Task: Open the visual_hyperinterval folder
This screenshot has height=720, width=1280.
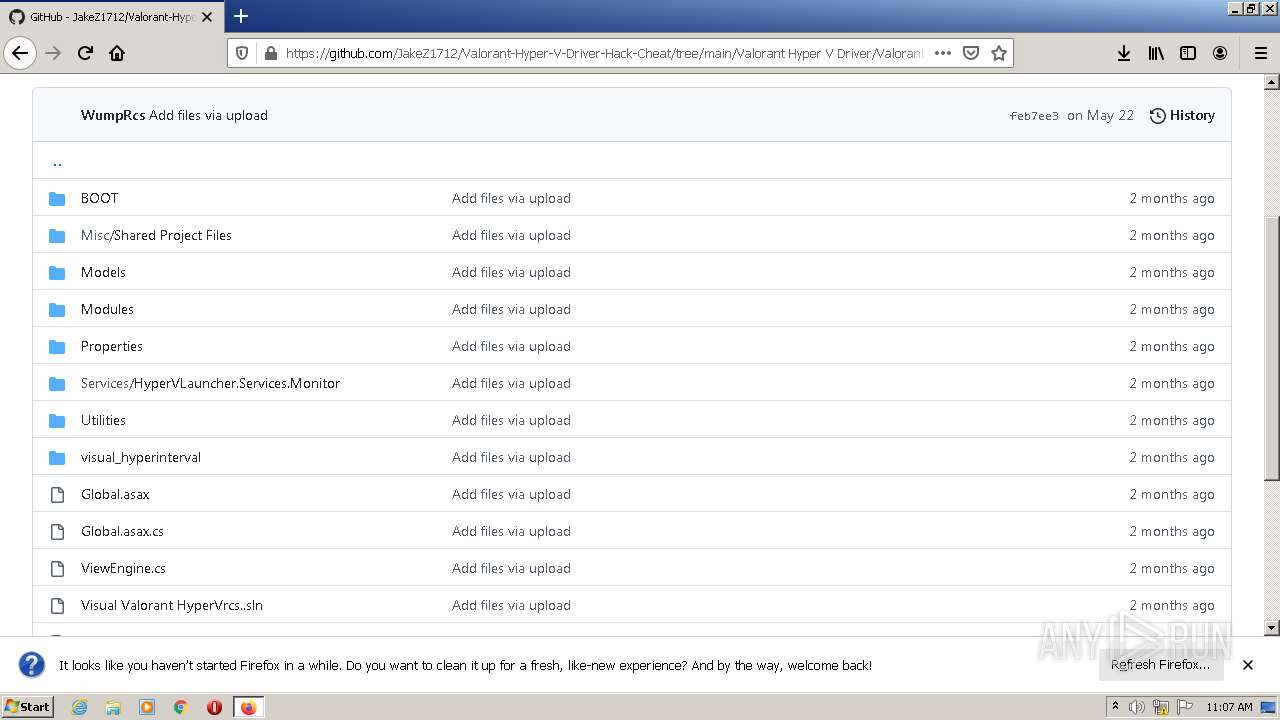Action: [x=141, y=457]
